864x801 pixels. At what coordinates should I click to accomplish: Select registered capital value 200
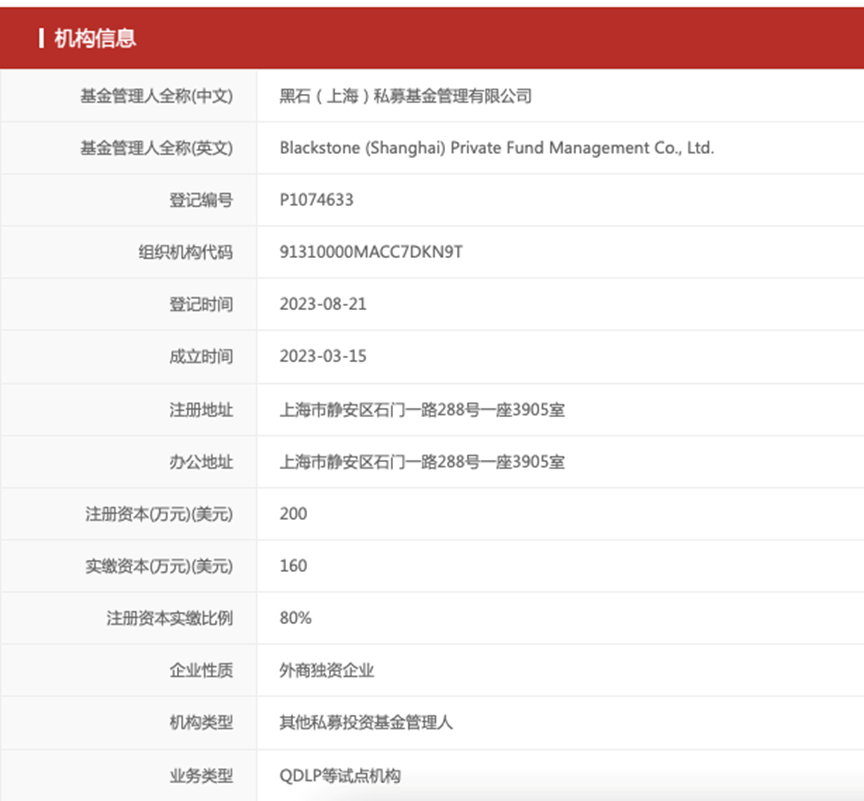[x=293, y=513]
